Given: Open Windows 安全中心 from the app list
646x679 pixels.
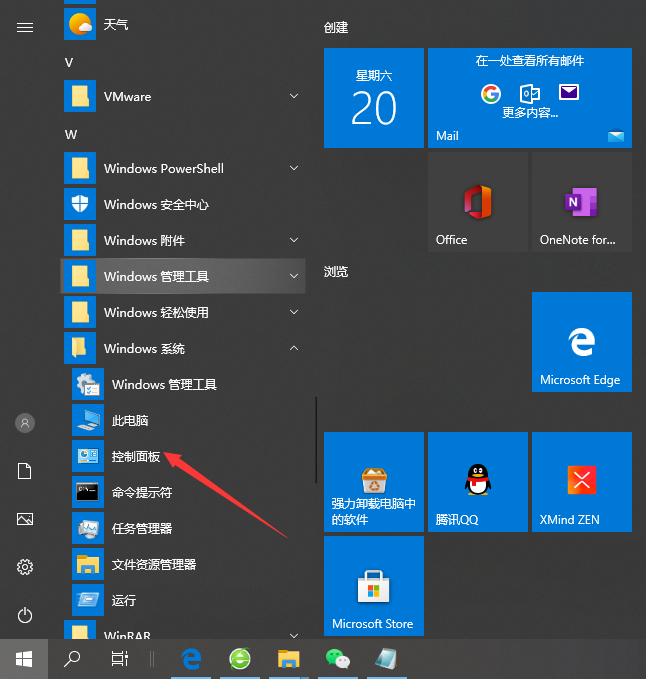Looking at the screenshot, I should pyautogui.click(x=156, y=204).
